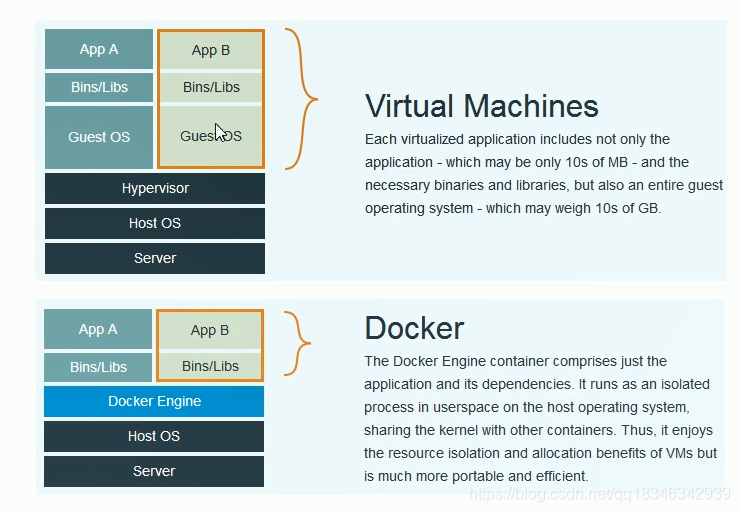Click Host OS beneath the Hypervisor layer

pyautogui.click(x=155, y=223)
